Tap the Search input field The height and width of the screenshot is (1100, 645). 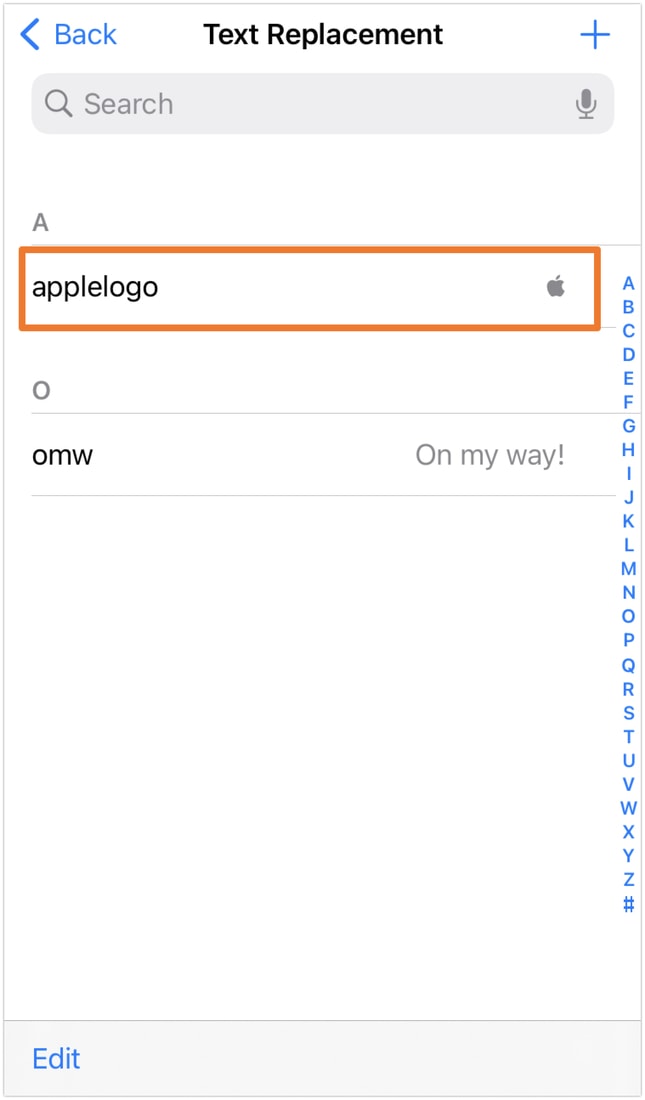(300, 103)
